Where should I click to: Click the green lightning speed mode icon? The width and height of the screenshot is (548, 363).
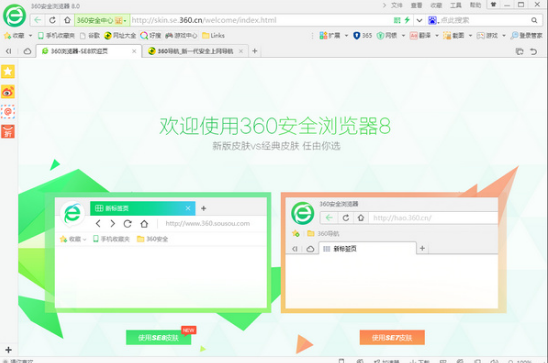click(407, 20)
